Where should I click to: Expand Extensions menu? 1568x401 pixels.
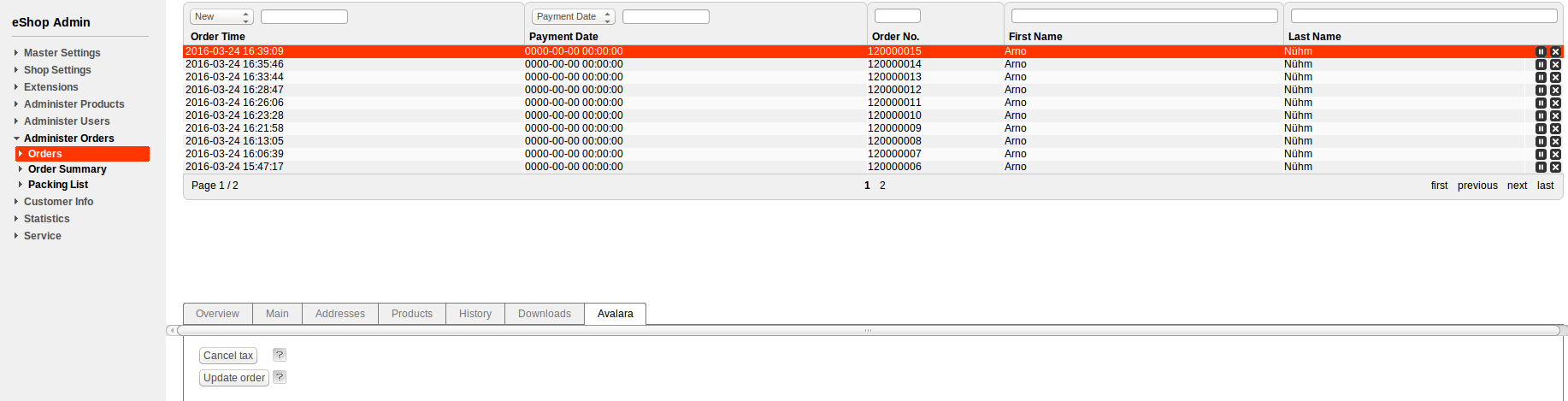(x=50, y=87)
